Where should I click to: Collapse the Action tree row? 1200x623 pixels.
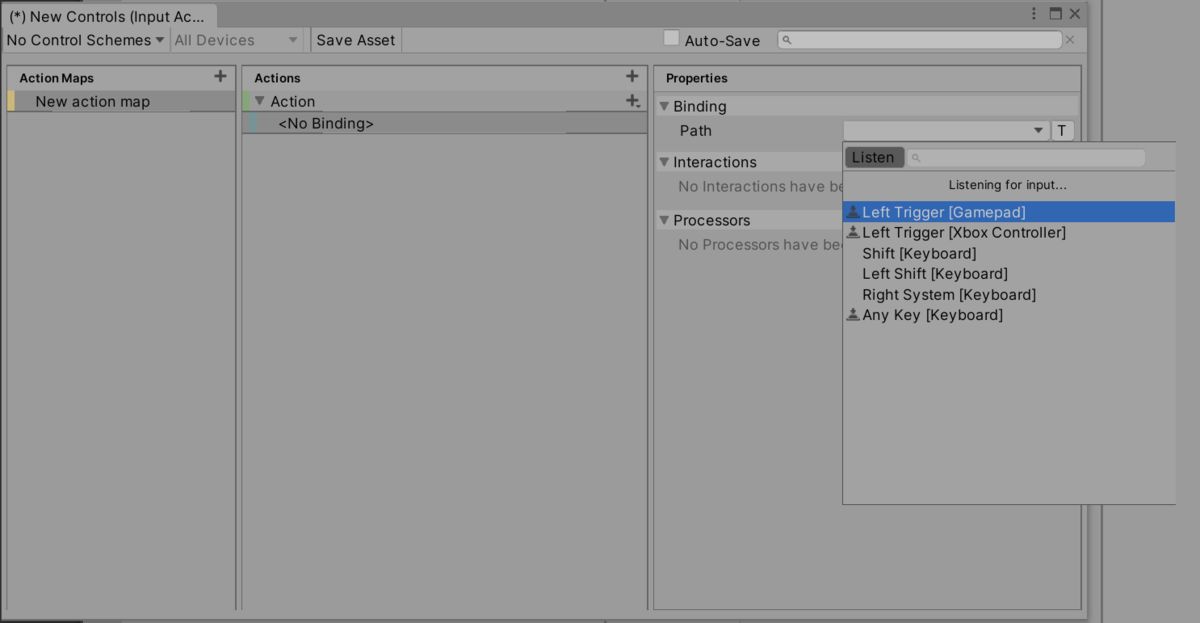[x=260, y=101]
